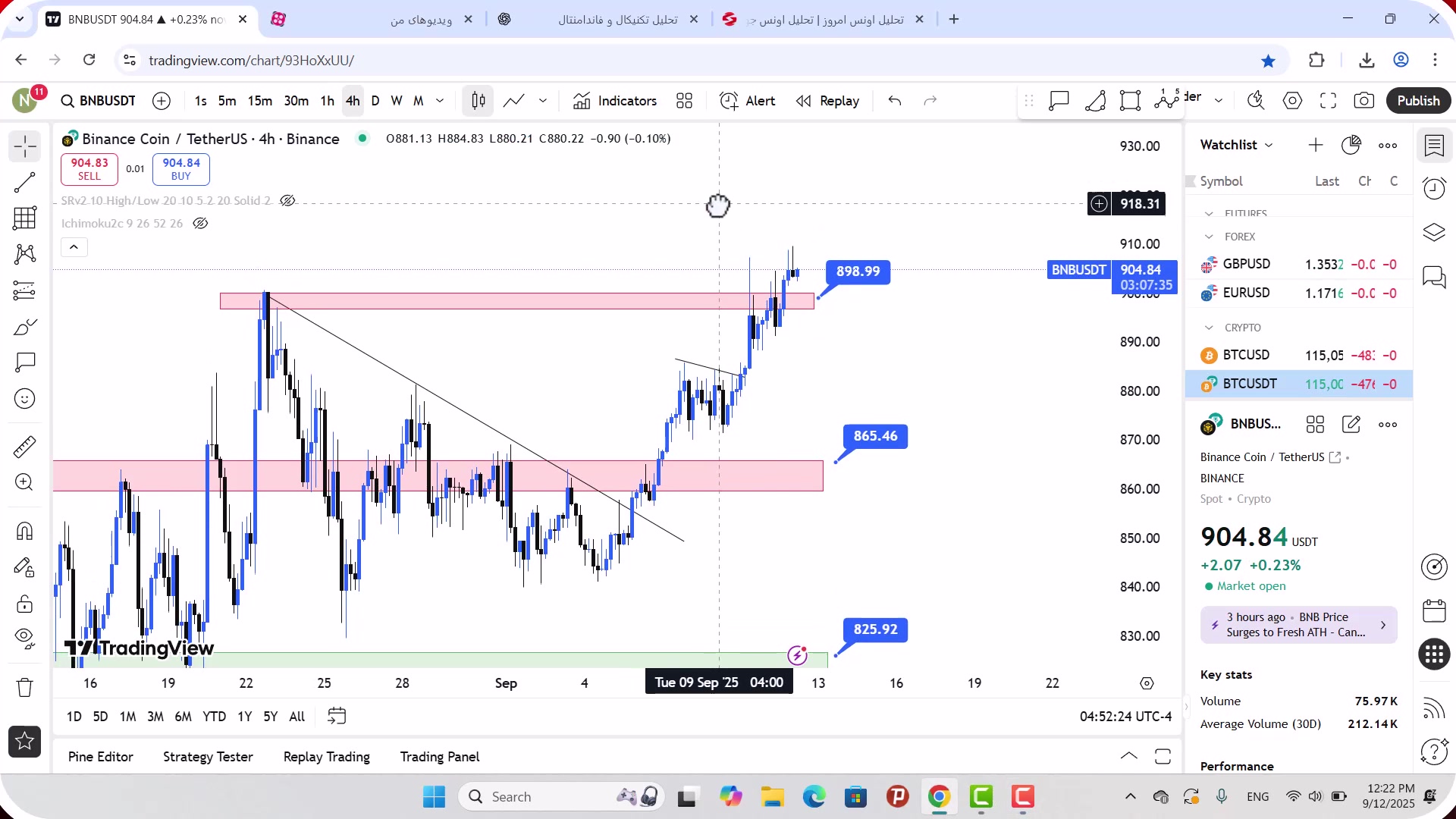Open time zone selector 04:52:24 UTC-4
This screenshot has height=819, width=1456.
1125,717
